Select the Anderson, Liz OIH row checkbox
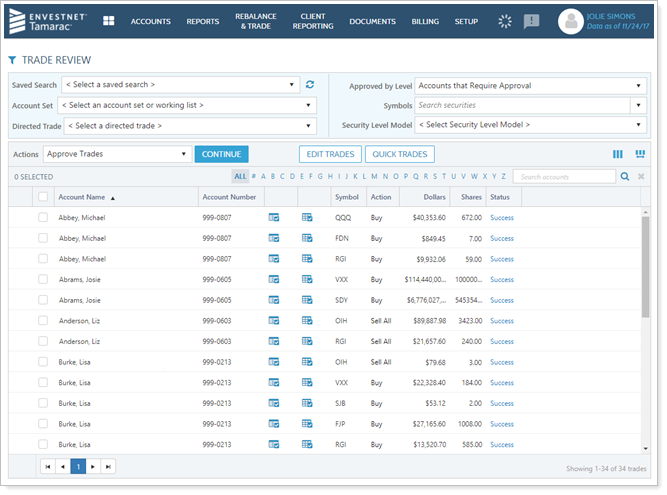Viewport: 667px width, 495px height. click(x=43, y=321)
